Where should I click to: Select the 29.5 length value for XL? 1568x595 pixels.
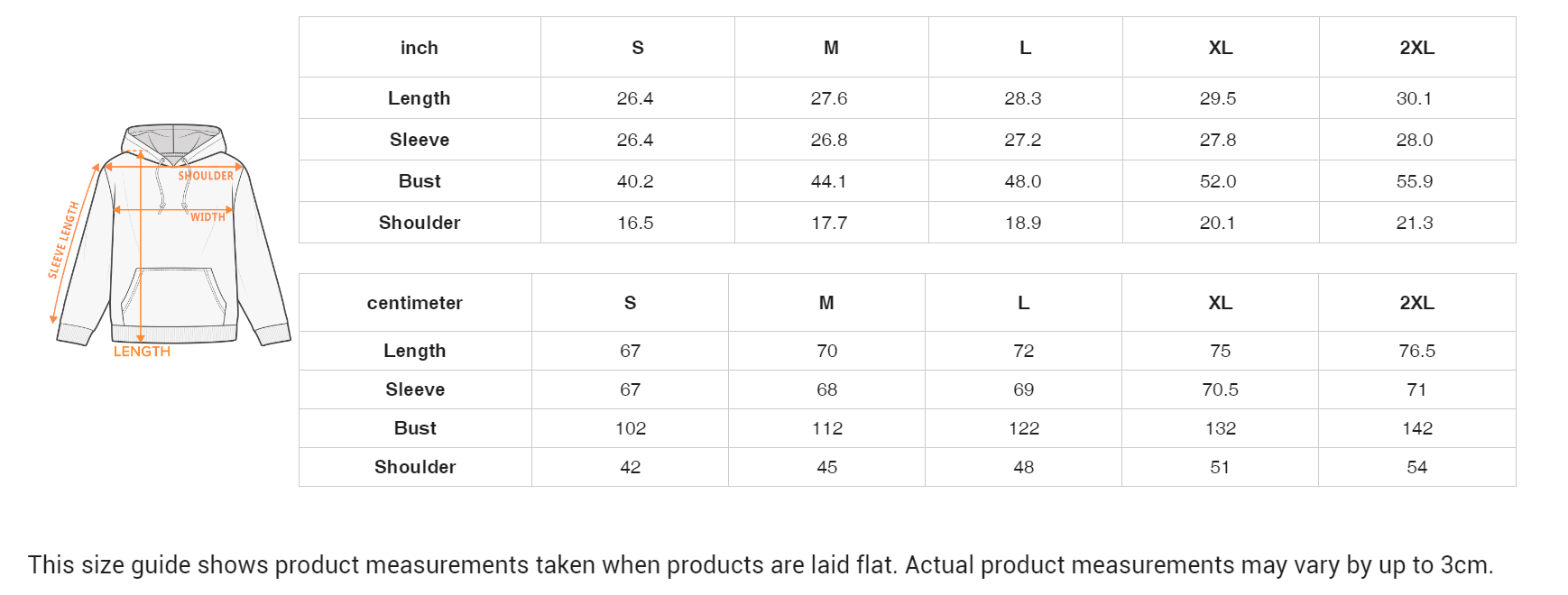pyautogui.click(x=1217, y=98)
